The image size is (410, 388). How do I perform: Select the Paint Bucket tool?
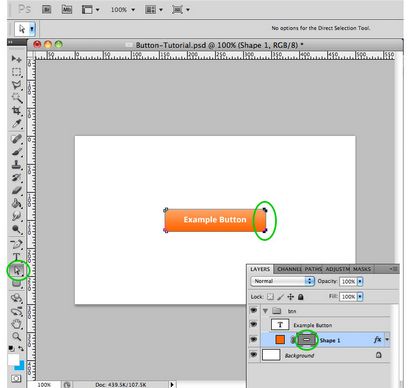[16, 203]
